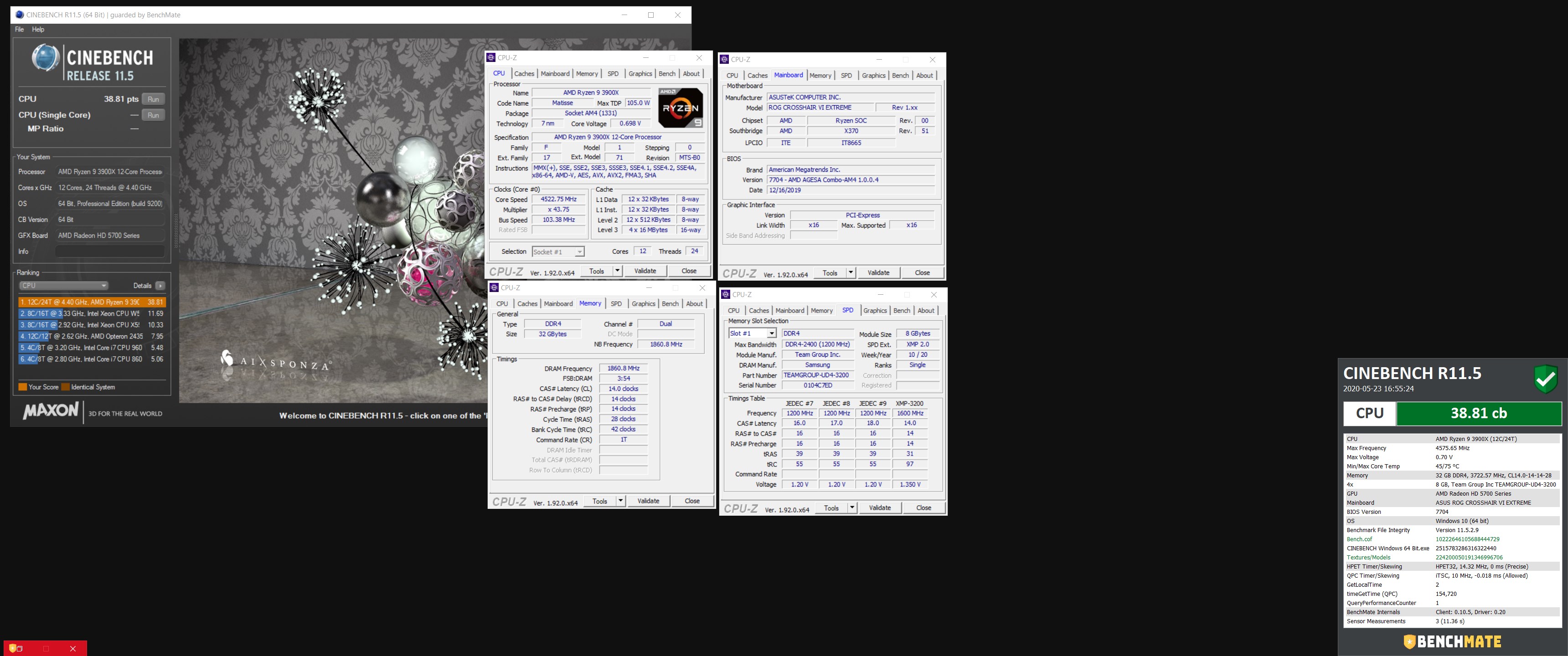Open Socket #1 selection dropdown in CPU-Z

point(558,252)
